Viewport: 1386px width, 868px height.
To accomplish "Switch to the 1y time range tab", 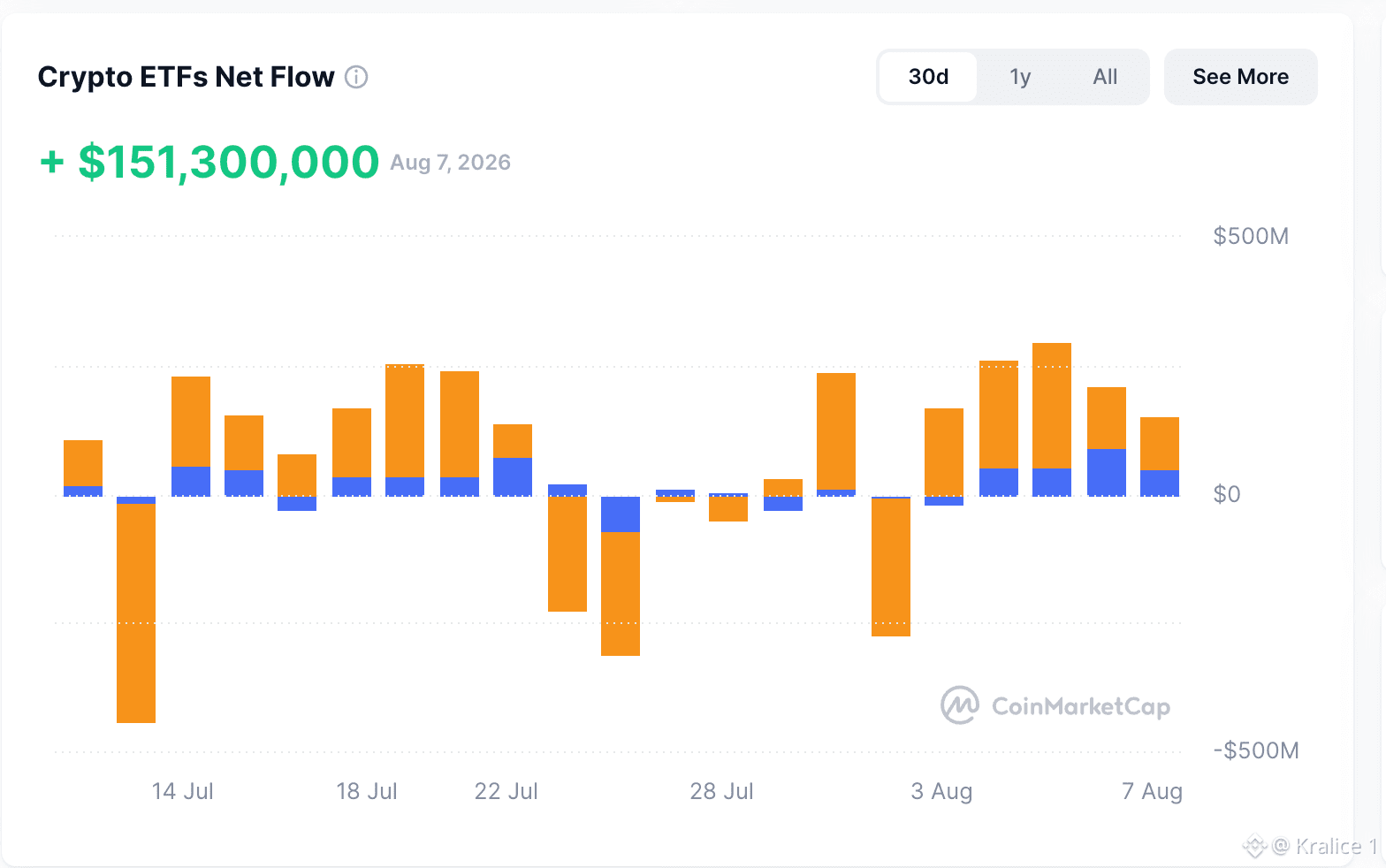I will point(1020,77).
